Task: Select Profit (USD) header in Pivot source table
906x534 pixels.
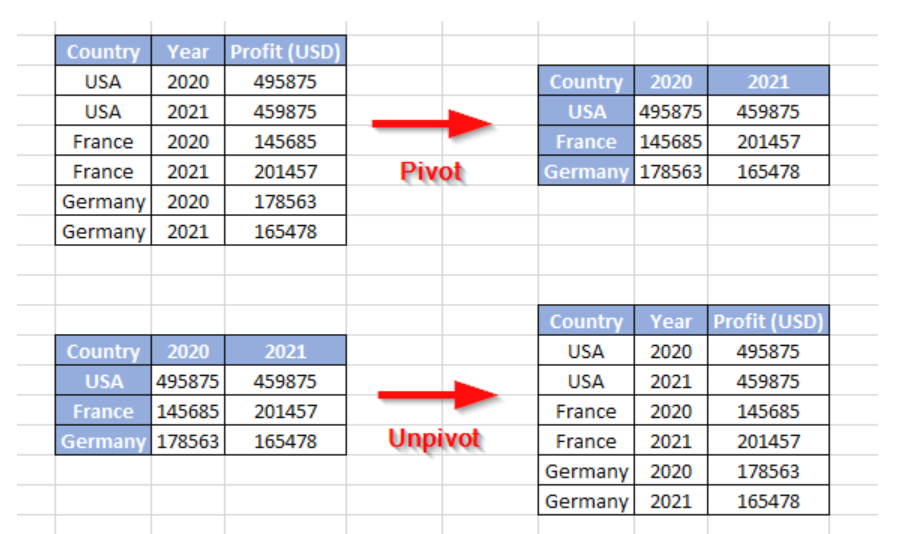Action: [x=285, y=51]
